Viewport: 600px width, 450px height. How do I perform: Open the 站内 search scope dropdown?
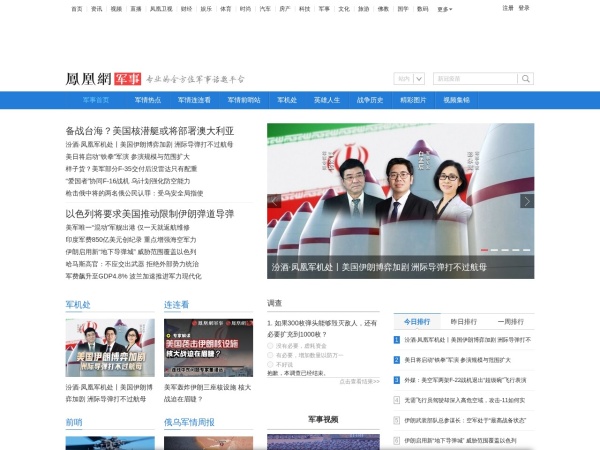click(403, 78)
